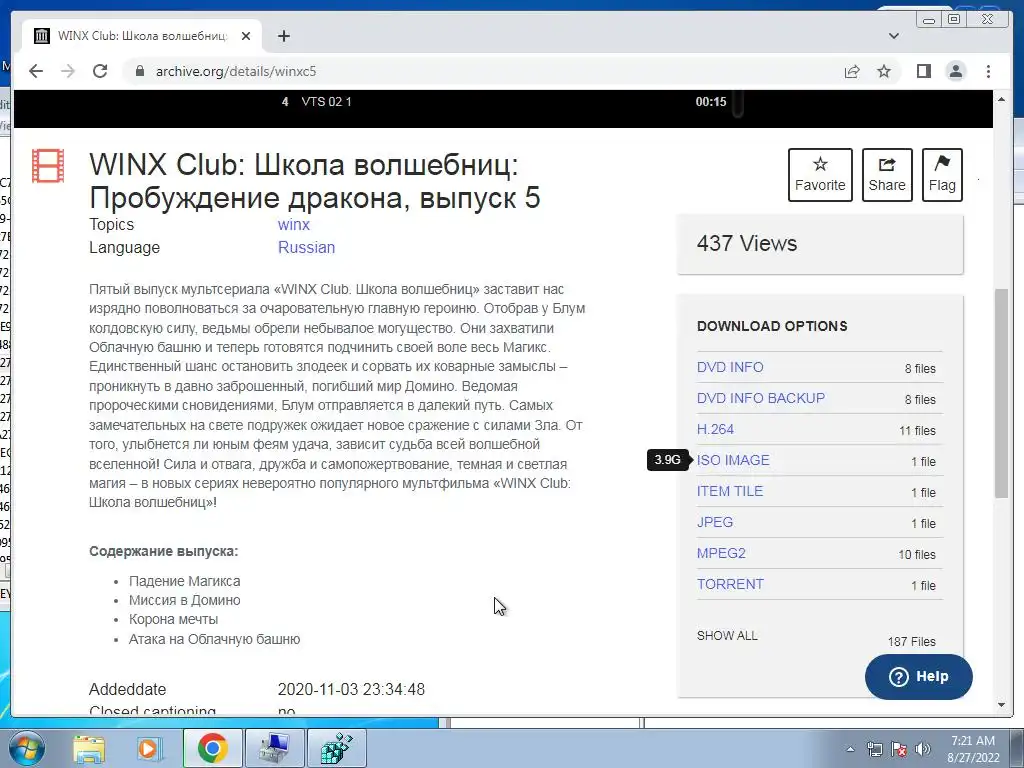Open the computer management taskbar icon

[x=274, y=748]
